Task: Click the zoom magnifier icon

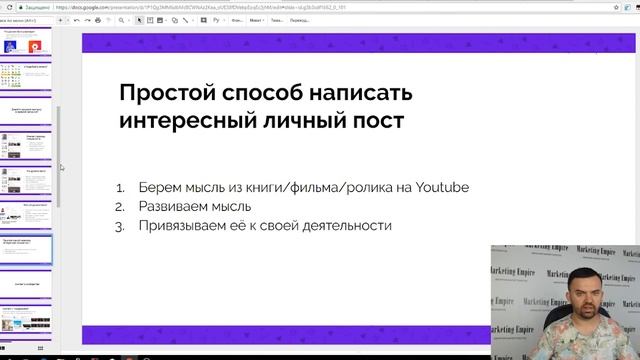Action: pyautogui.click(x=121, y=20)
